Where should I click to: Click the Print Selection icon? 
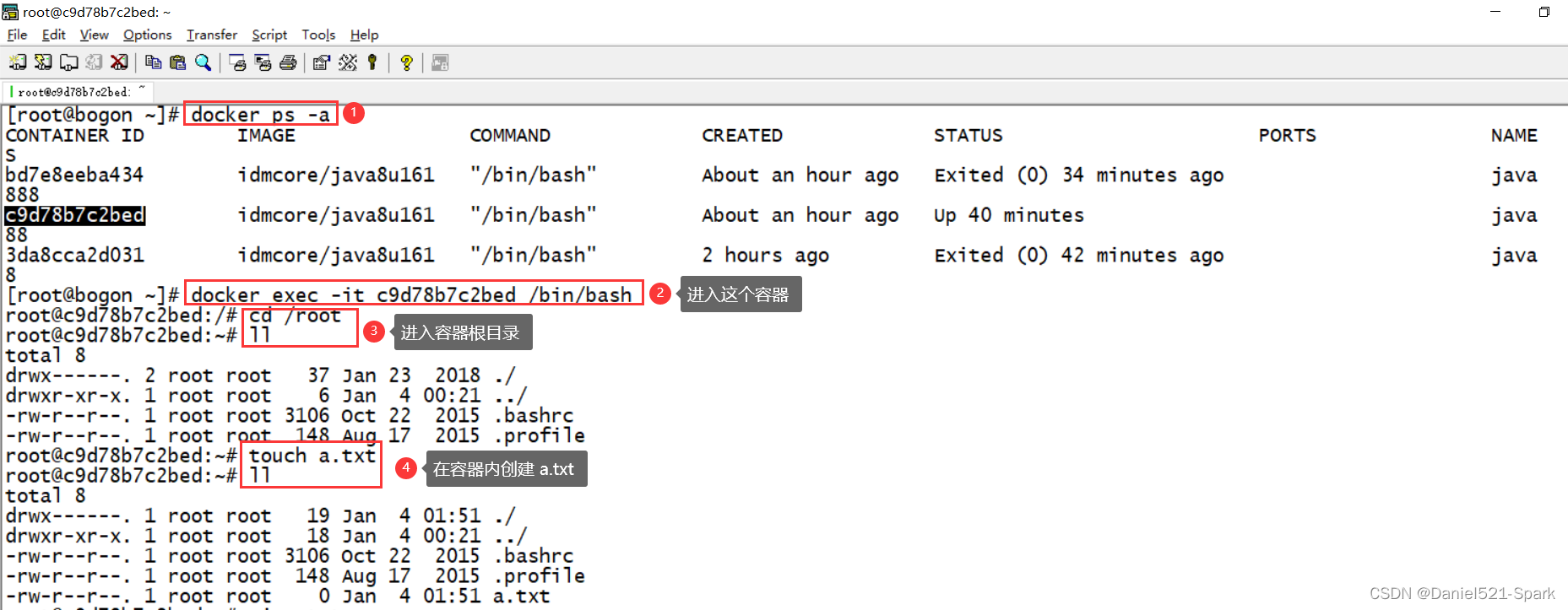coord(263,62)
